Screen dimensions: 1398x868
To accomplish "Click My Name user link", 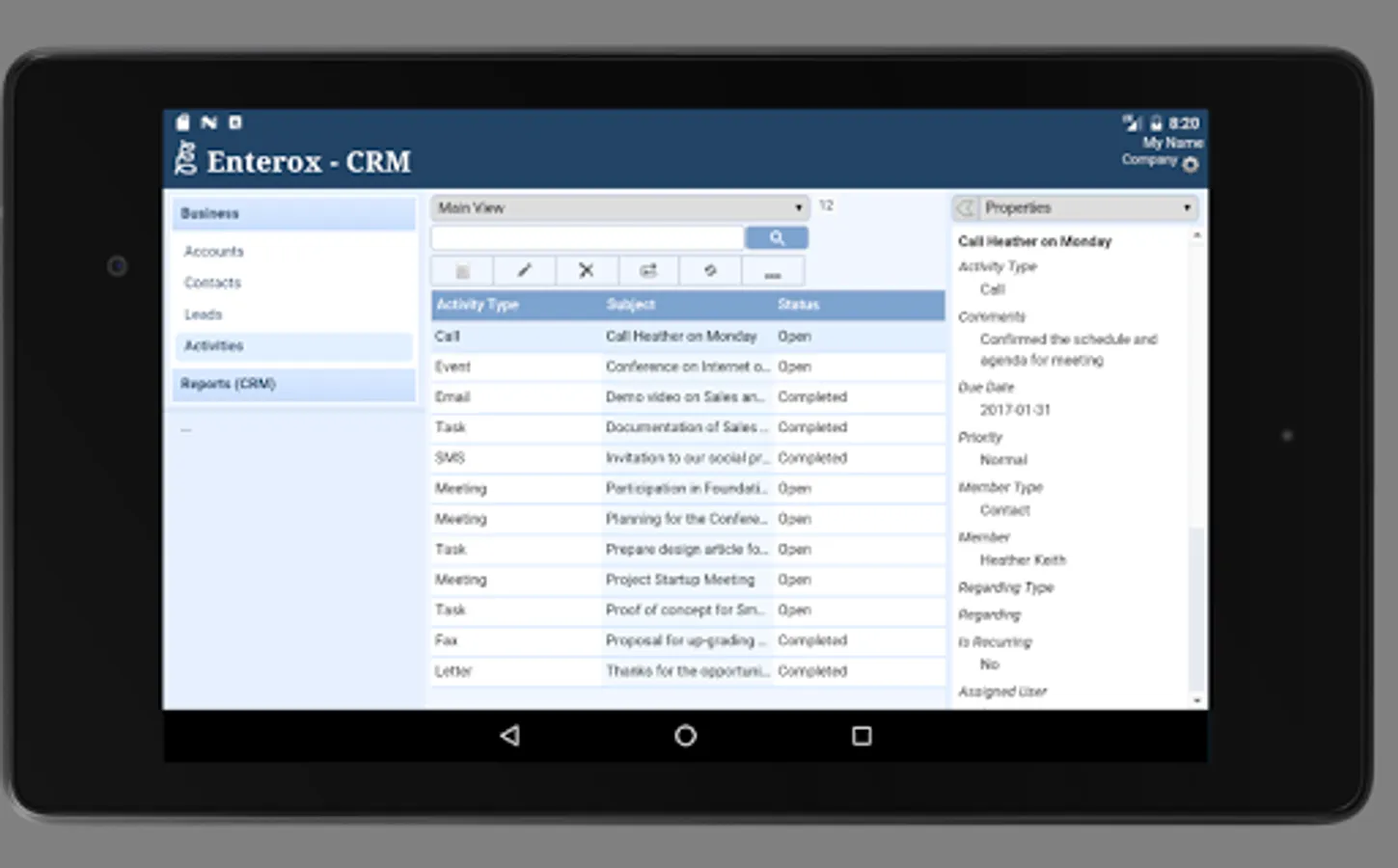I will pos(1172,143).
